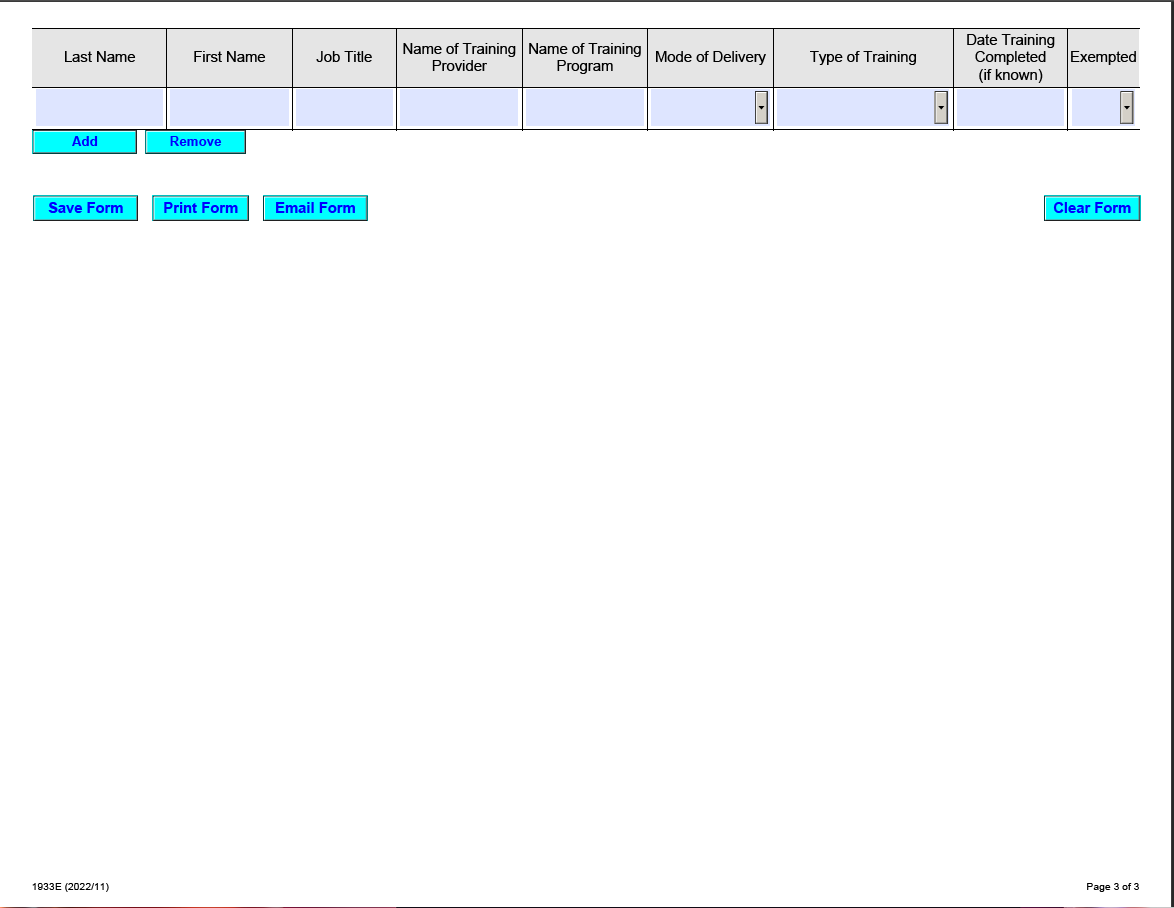The image size is (1174, 908).
Task: Click the Name of Training Program field
Action: point(584,106)
